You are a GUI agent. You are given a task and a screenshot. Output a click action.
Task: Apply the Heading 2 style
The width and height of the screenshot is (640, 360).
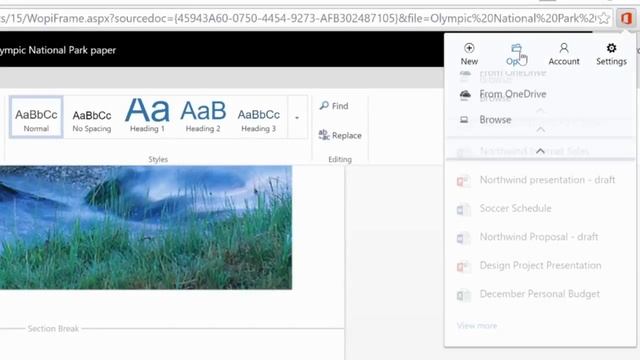tap(203, 117)
